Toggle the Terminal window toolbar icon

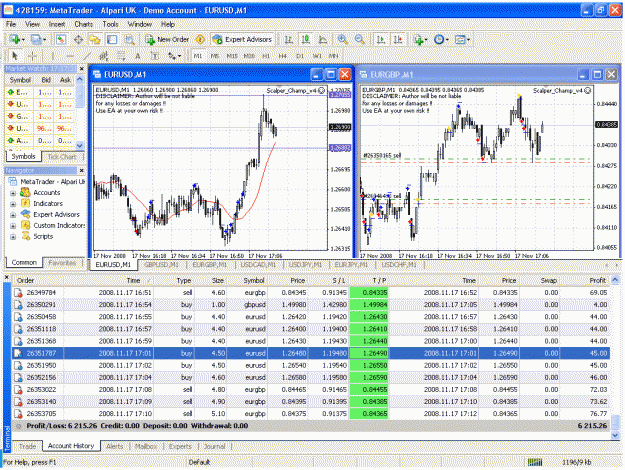112,39
